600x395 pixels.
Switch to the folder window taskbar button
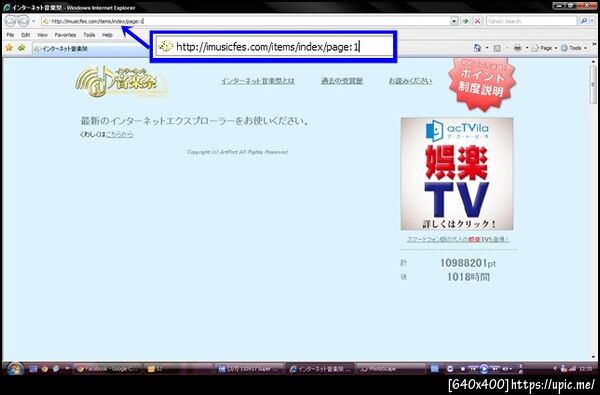(177, 369)
